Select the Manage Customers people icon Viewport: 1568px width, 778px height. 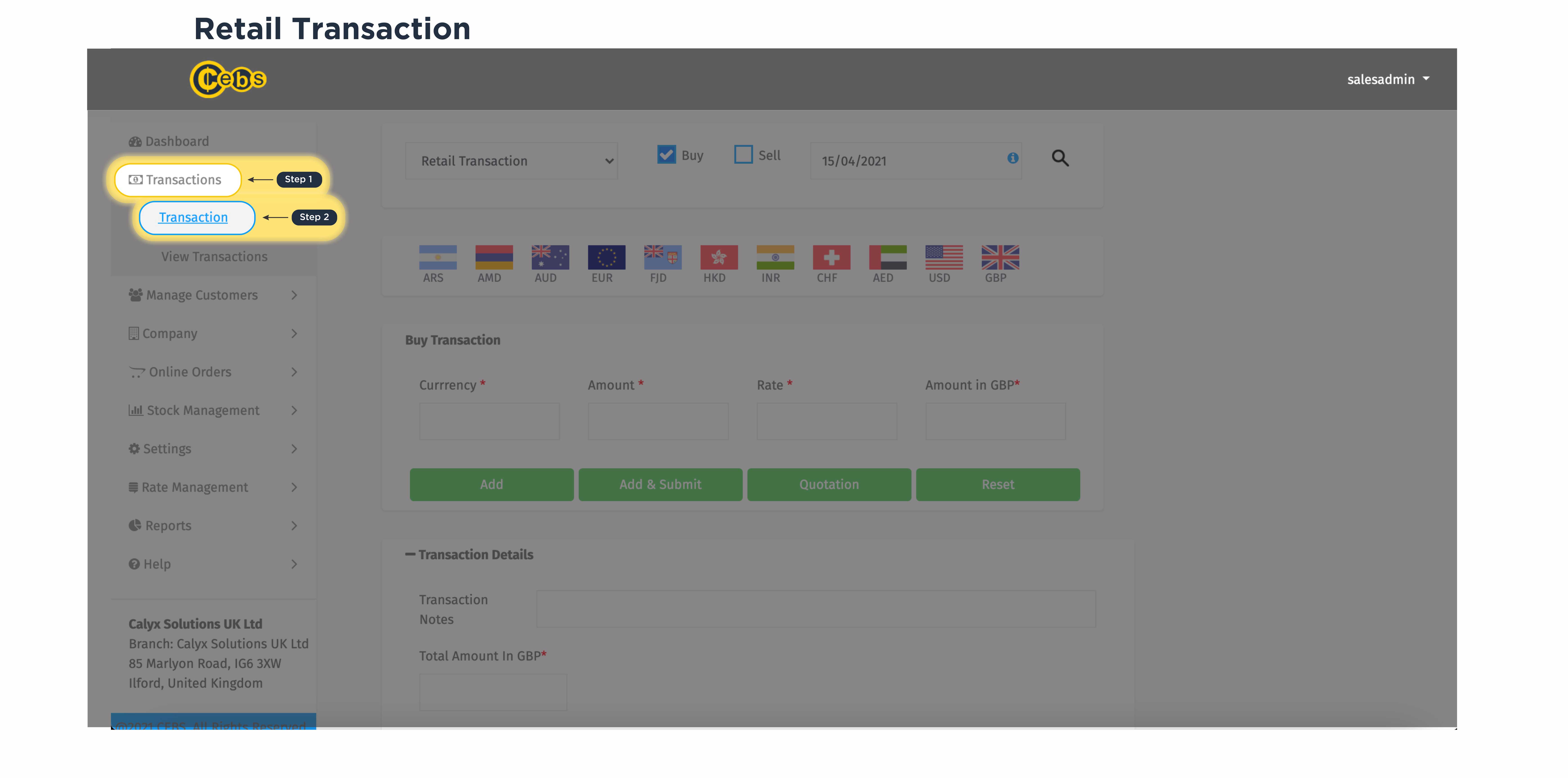(135, 295)
